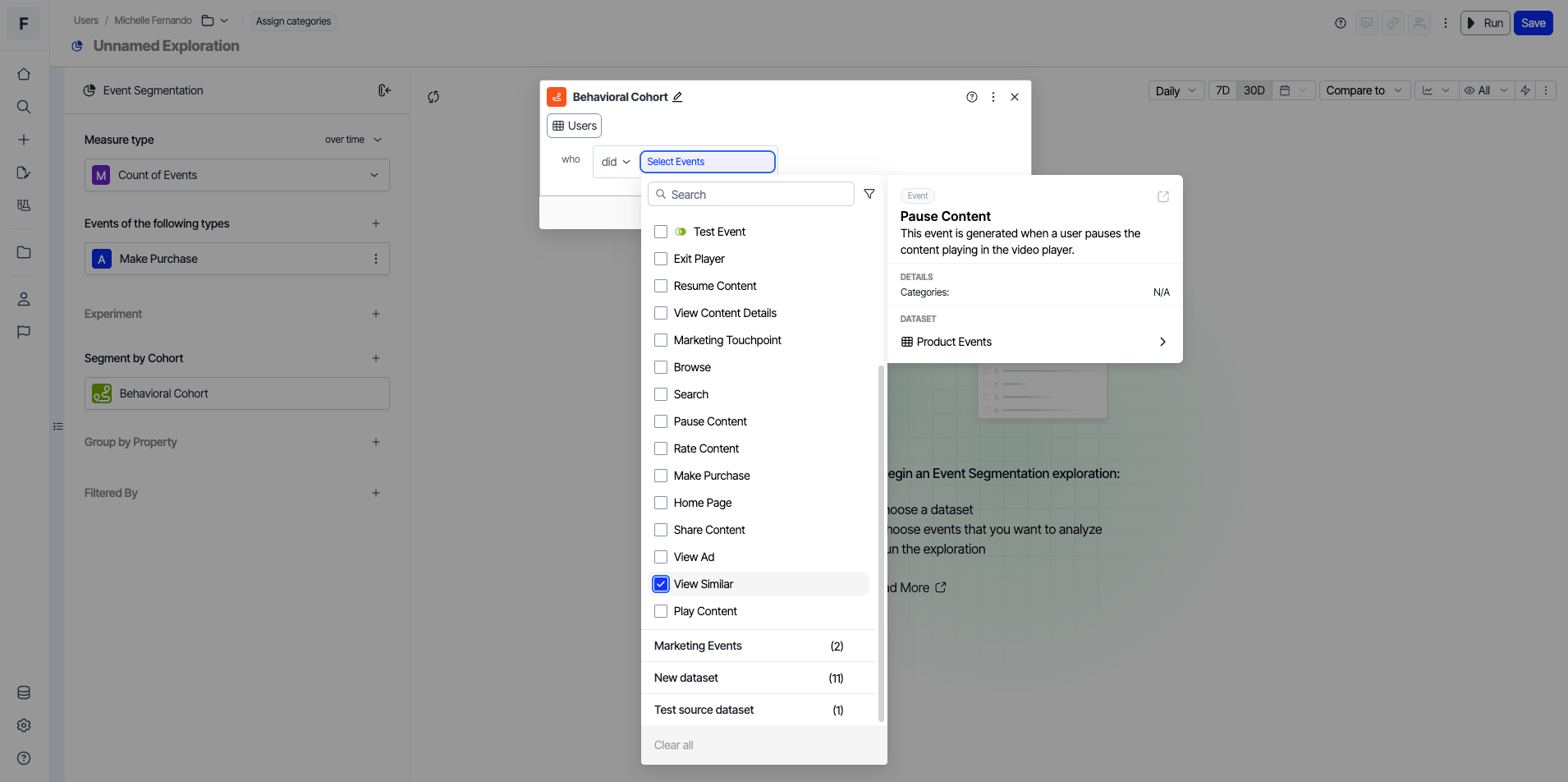Open the Daily interval dropdown
This screenshot has height=782, width=1568.
(x=1176, y=90)
